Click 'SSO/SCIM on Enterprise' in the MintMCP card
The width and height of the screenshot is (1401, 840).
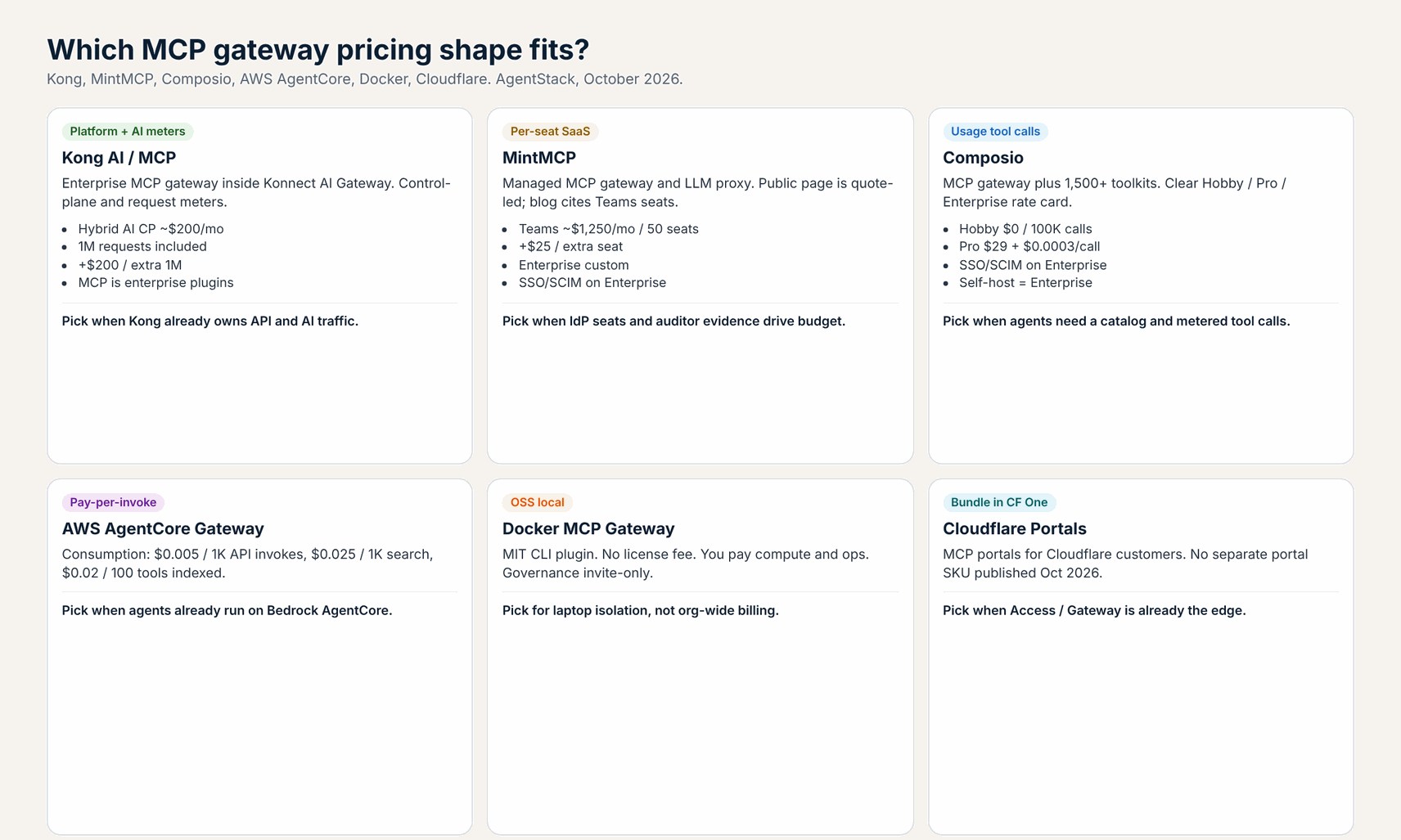click(x=592, y=283)
